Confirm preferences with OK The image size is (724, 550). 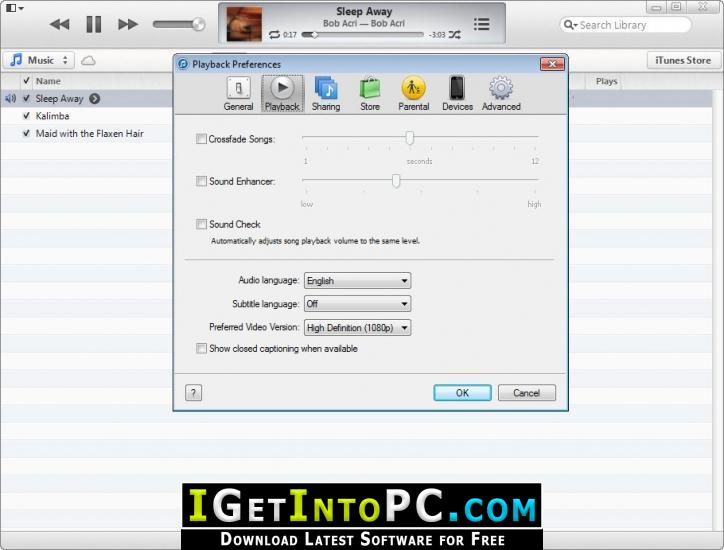tap(462, 393)
